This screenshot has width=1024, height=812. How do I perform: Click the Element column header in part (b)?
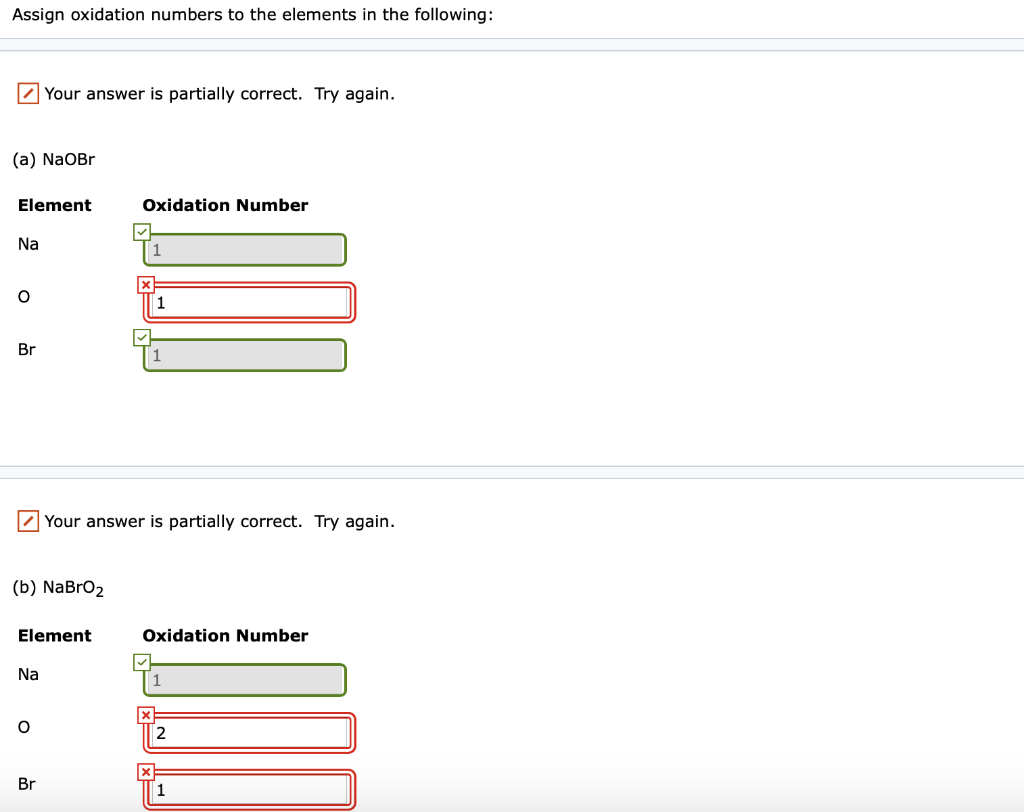coord(55,635)
